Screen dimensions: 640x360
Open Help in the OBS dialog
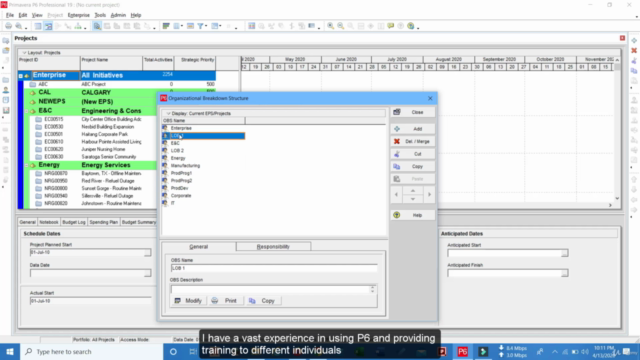pyautogui.click(x=412, y=215)
